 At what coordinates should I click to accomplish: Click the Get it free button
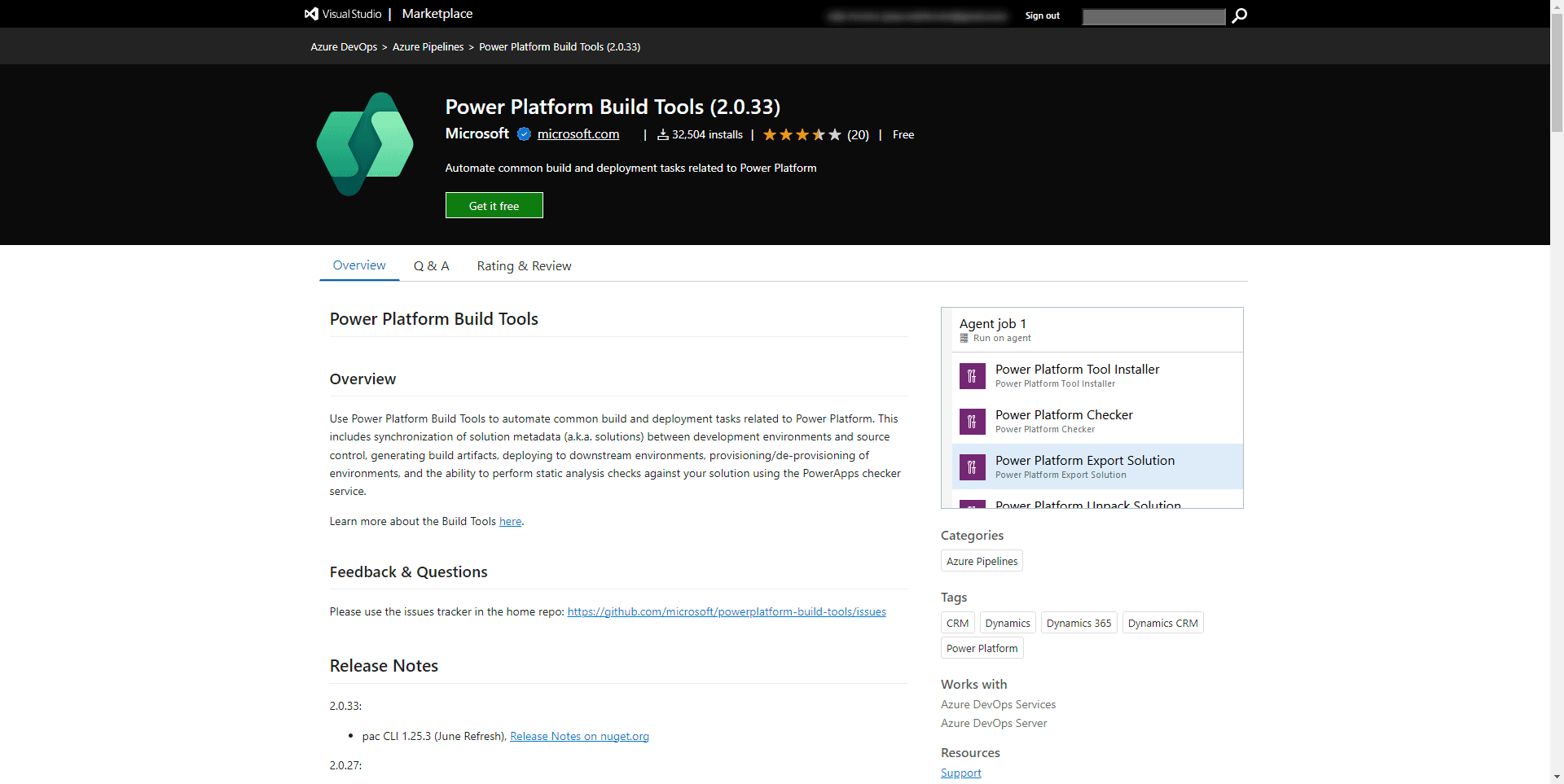coord(494,205)
